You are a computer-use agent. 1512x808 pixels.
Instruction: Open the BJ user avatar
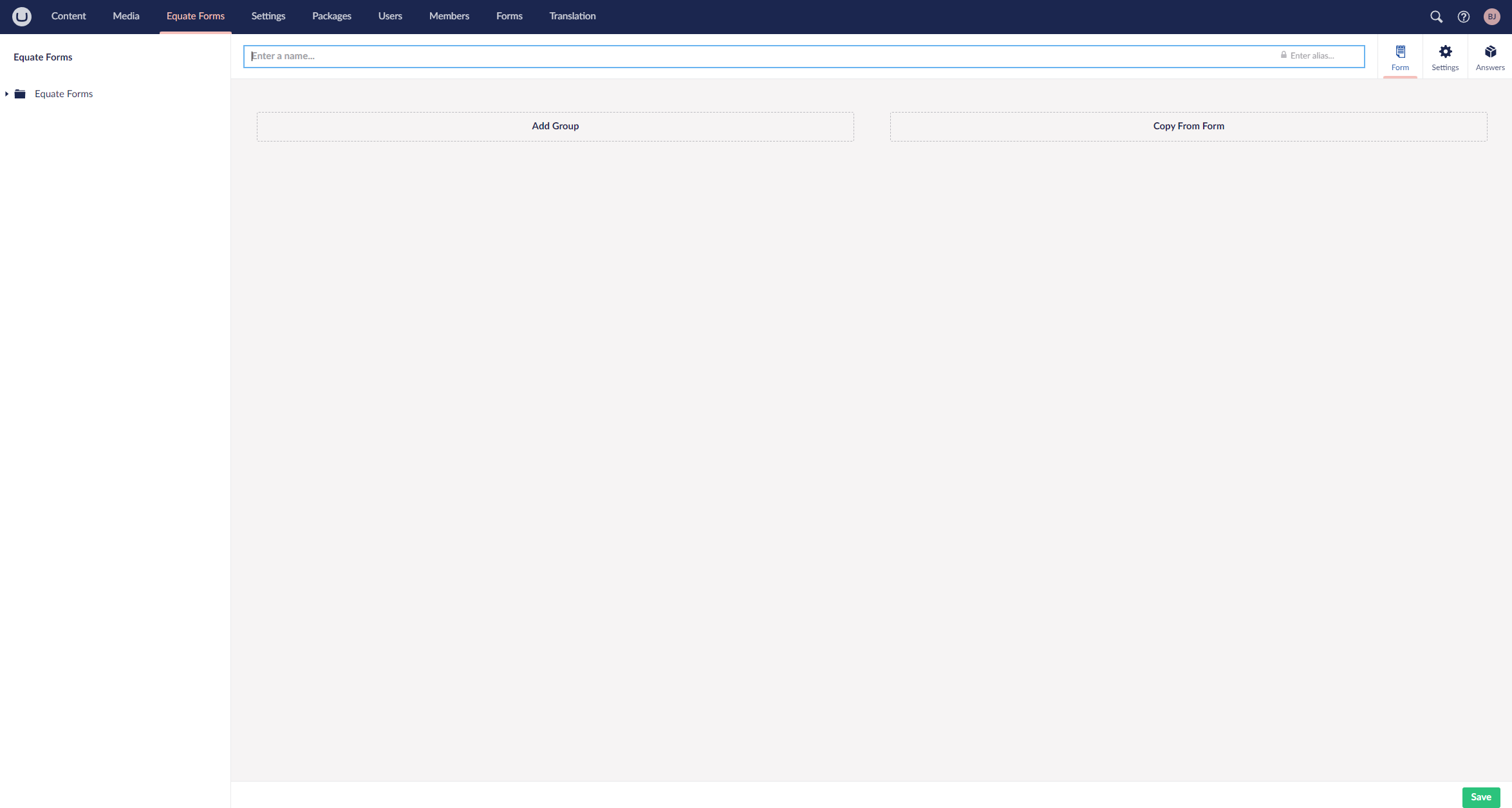coord(1491,17)
